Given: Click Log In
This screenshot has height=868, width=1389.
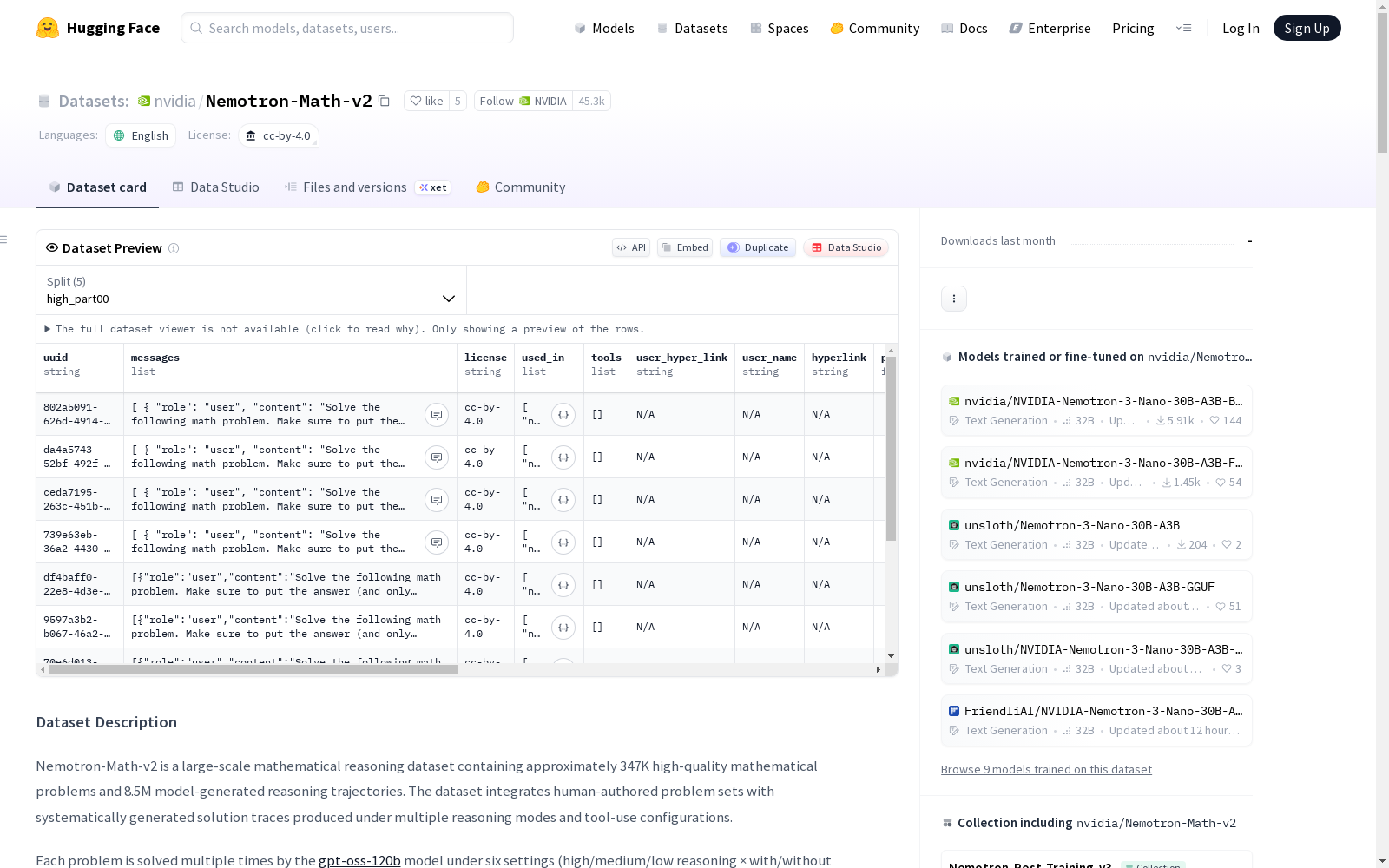Looking at the screenshot, I should (1241, 28).
